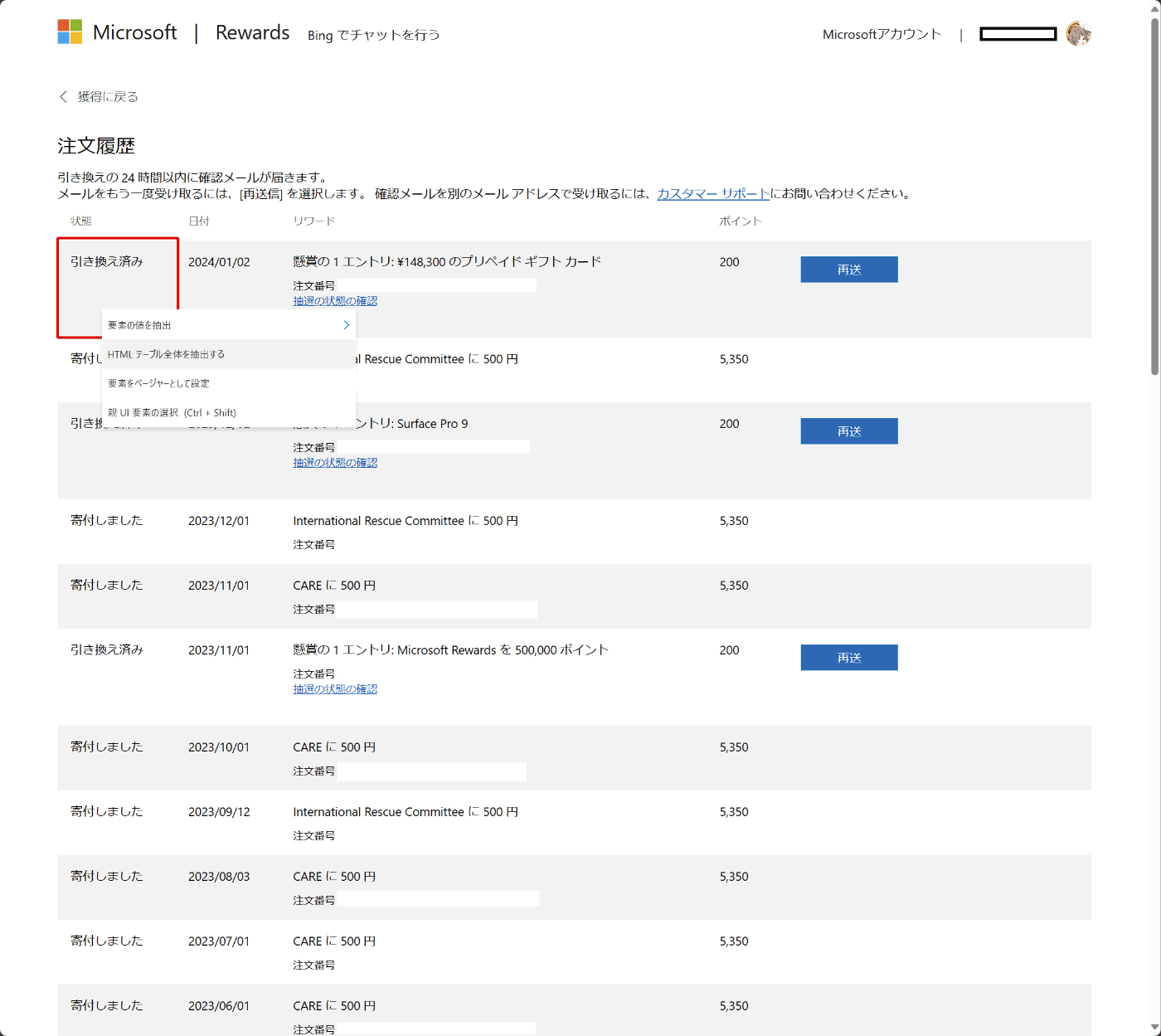This screenshot has width=1161, height=1036.
Task: Click the 注文履歴 page heading
Action: click(96, 146)
